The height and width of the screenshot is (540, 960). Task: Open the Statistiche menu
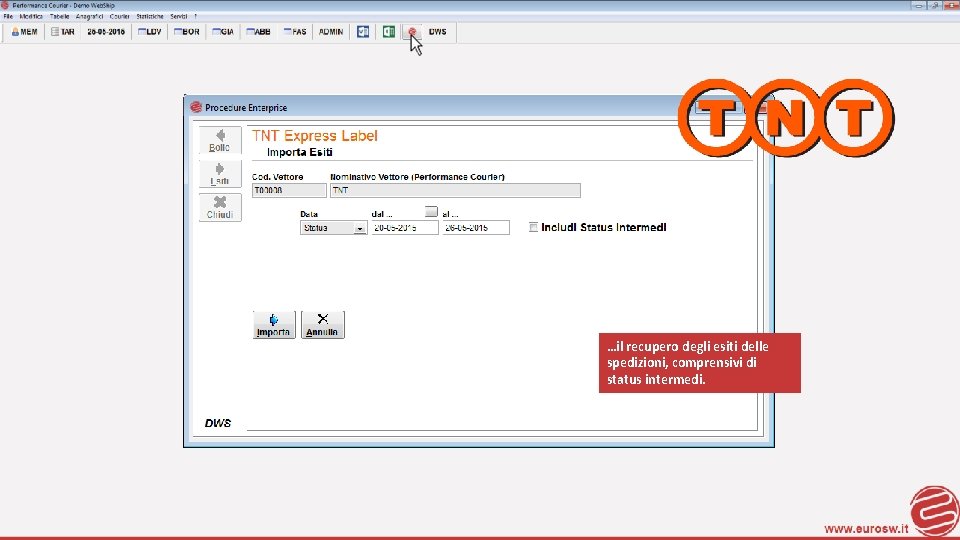[x=150, y=17]
